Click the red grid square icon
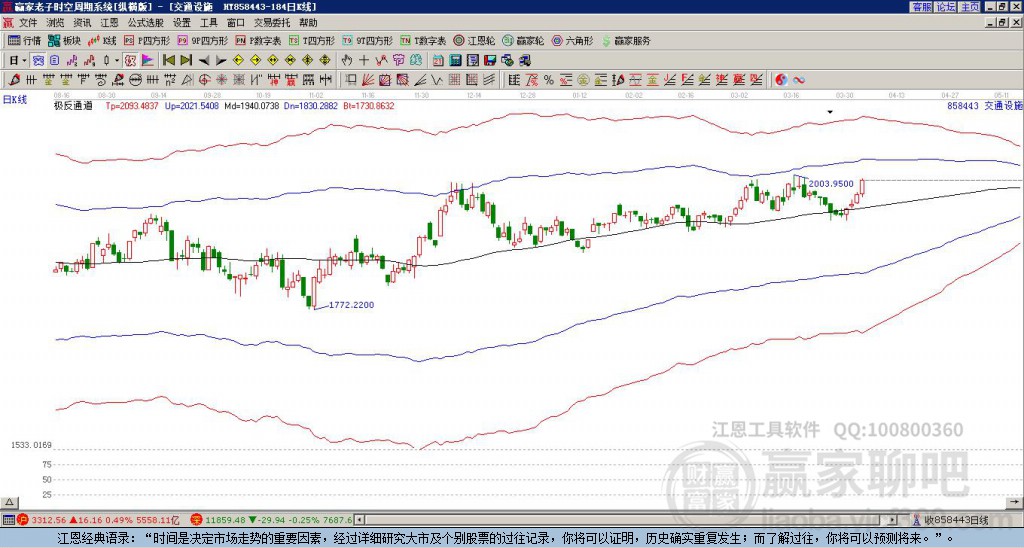This screenshot has height=548, width=1024. (454, 80)
